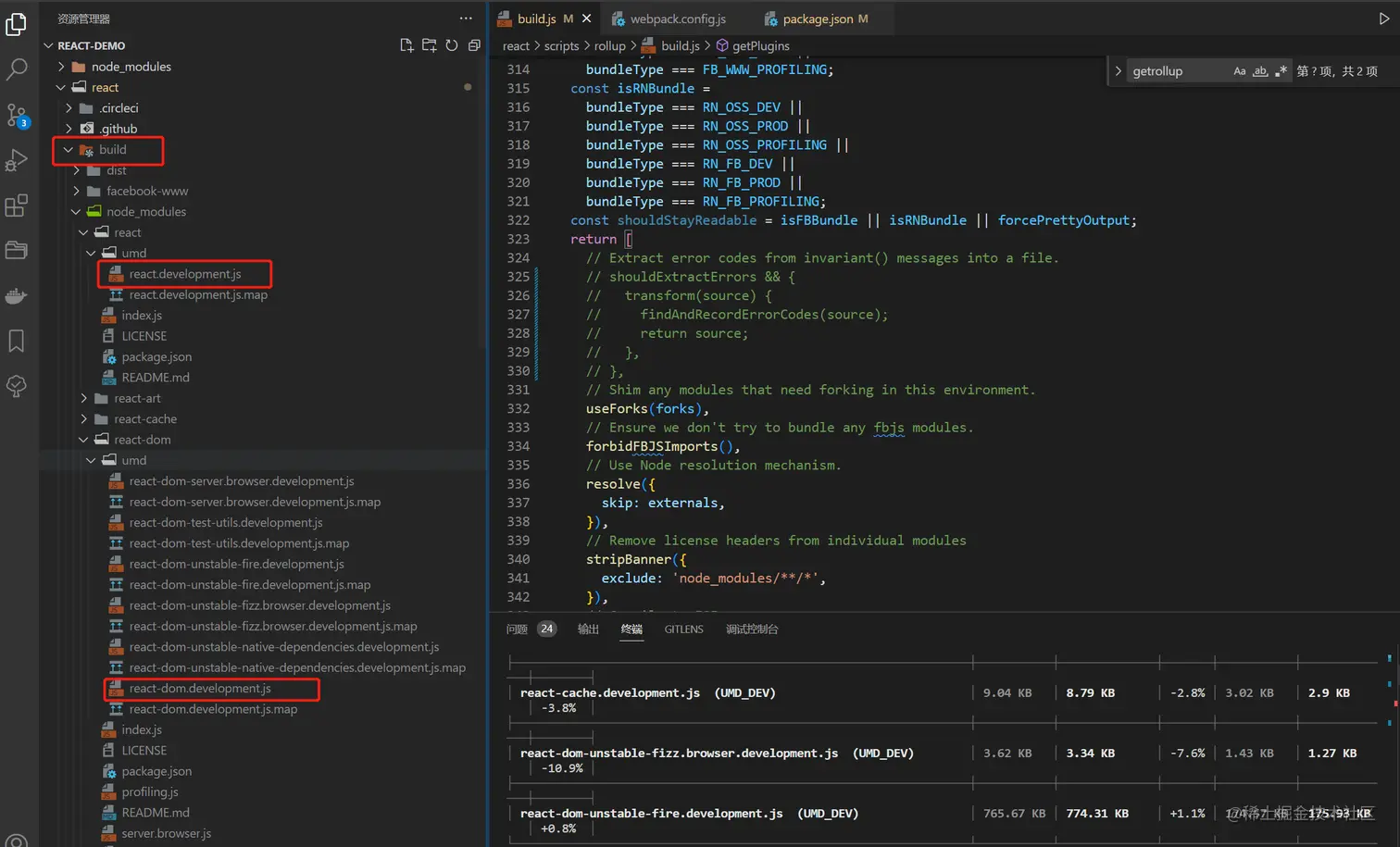The width and height of the screenshot is (1400, 847).
Task: Click the New File icon in explorer
Action: [x=406, y=45]
